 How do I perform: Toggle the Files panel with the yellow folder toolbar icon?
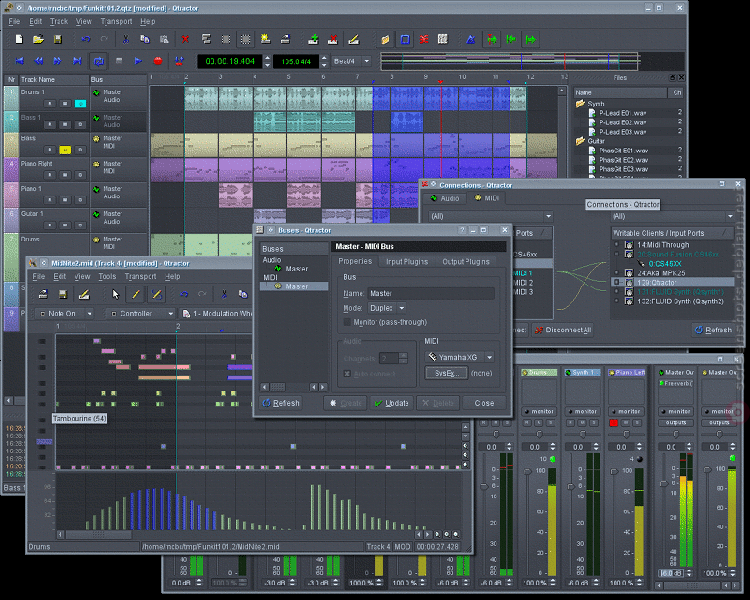(385, 40)
